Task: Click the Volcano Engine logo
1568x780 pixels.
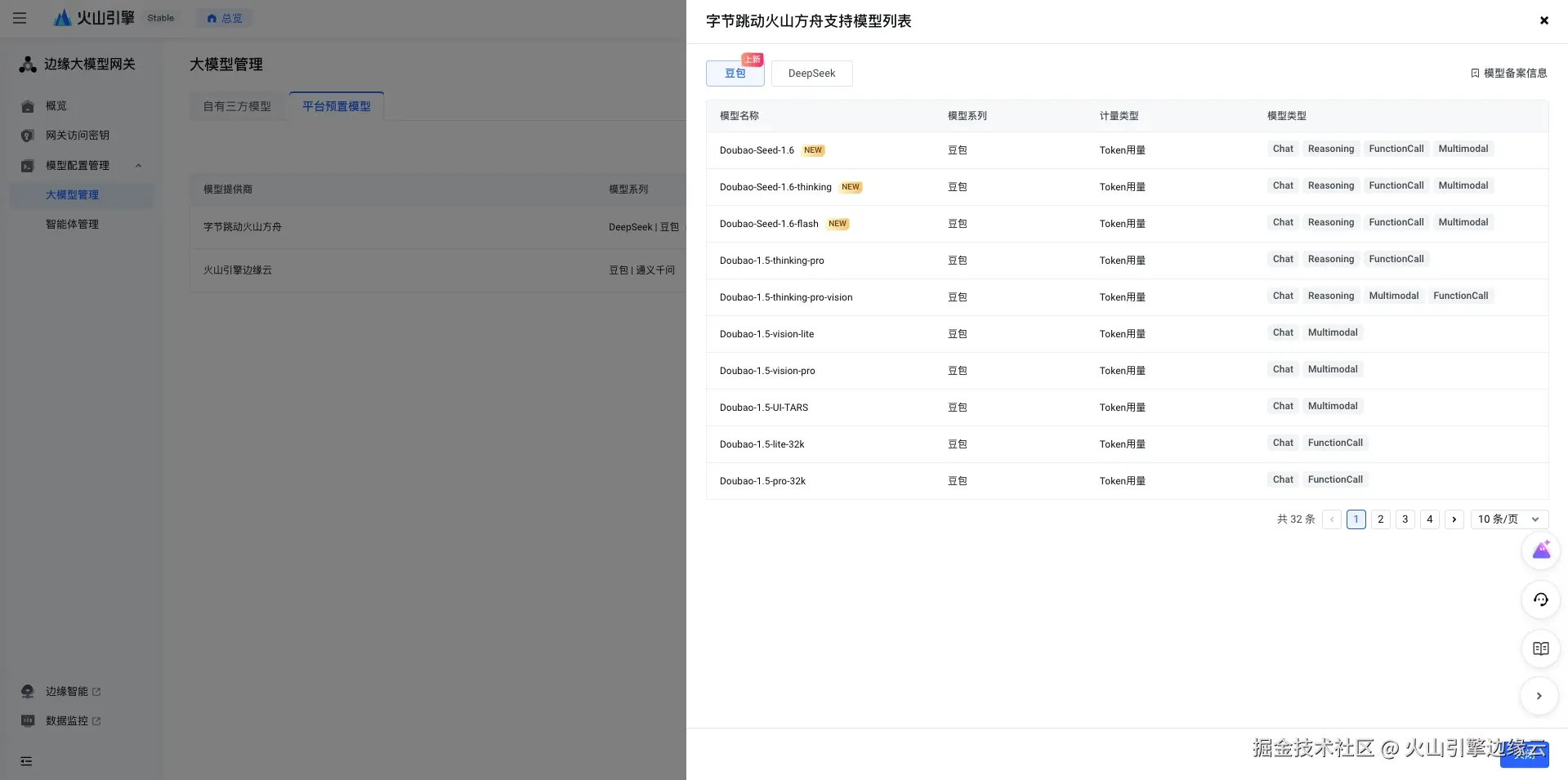Action: [93, 18]
